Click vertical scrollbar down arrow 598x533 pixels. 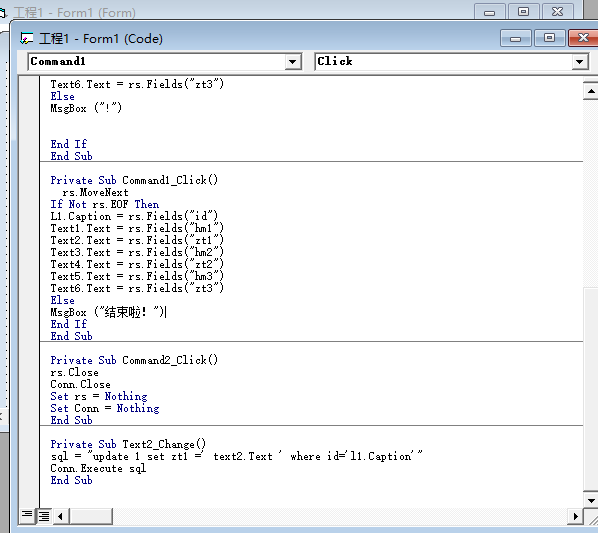(591, 500)
